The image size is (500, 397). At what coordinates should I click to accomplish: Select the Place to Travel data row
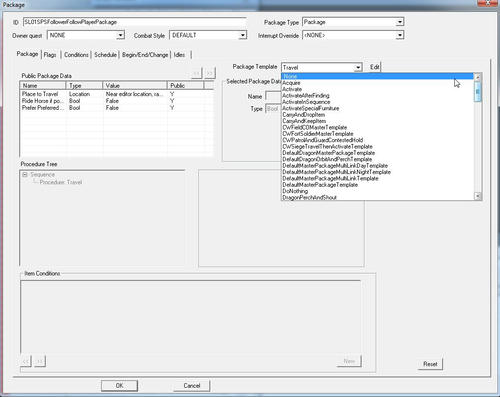click(x=117, y=94)
